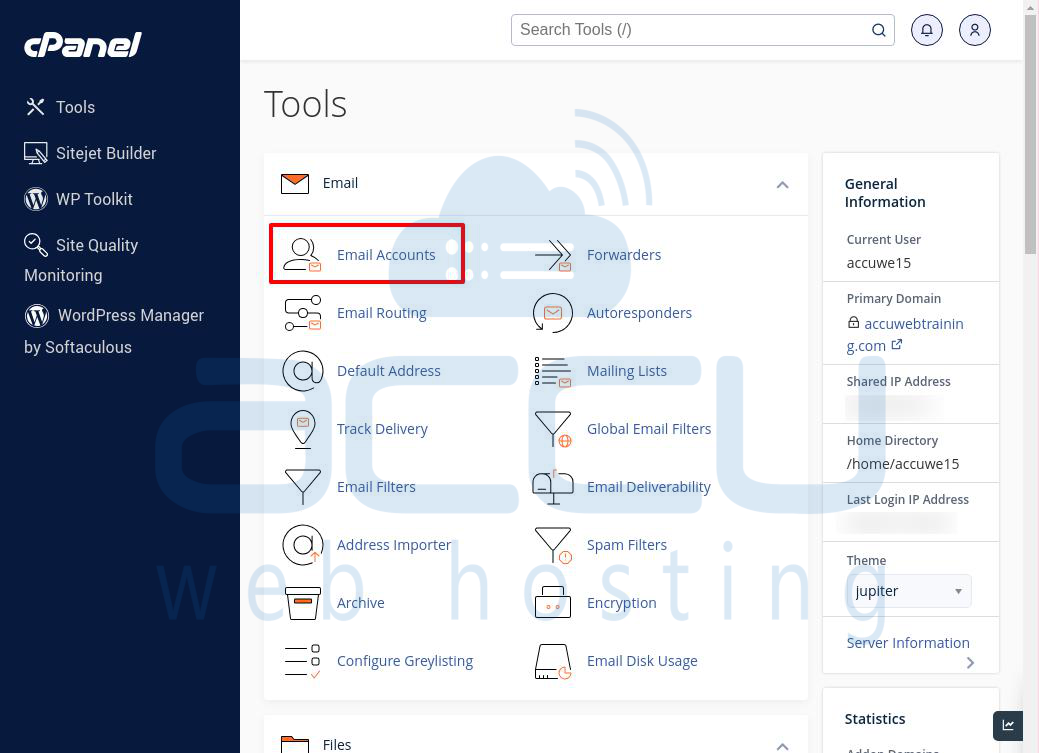Open the Track Delivery tool
Viewport: 1039px width, 753px height.
click(x=303, y=428)
